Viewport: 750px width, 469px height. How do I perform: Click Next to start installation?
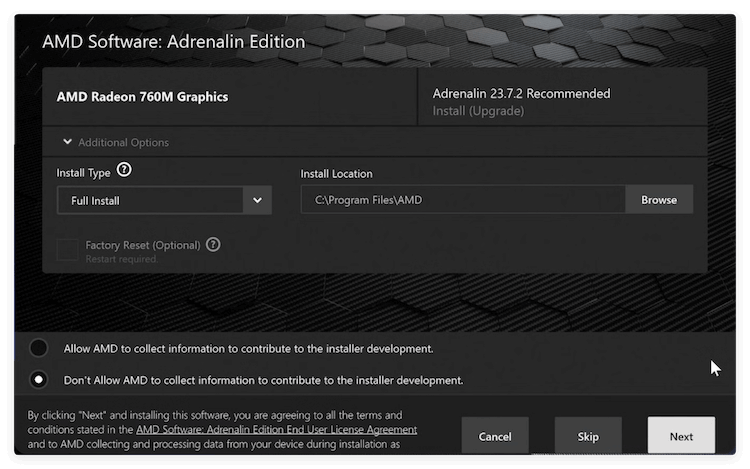pyautogui.click(x=681, y=436)
